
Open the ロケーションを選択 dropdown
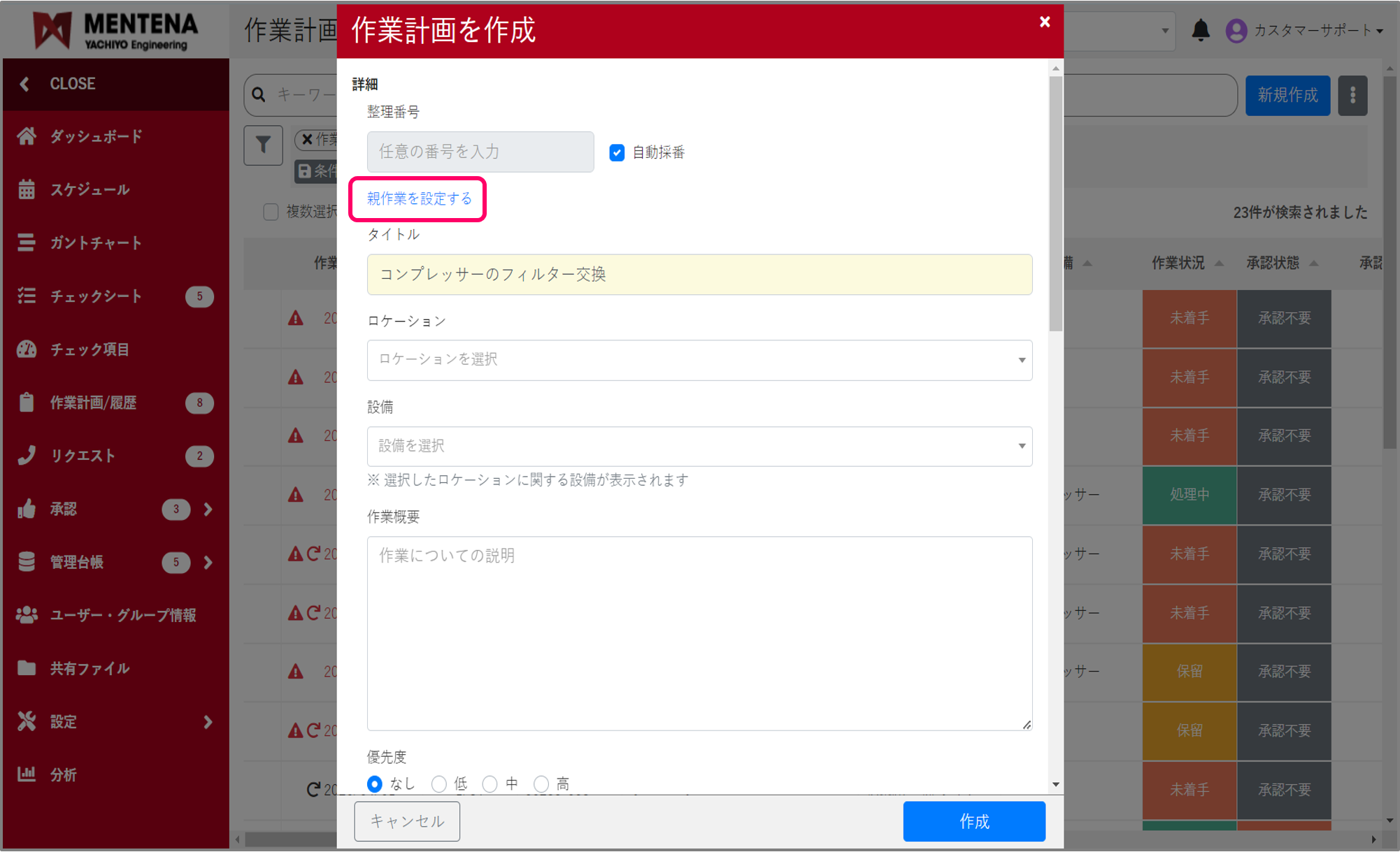pos(699,360)
